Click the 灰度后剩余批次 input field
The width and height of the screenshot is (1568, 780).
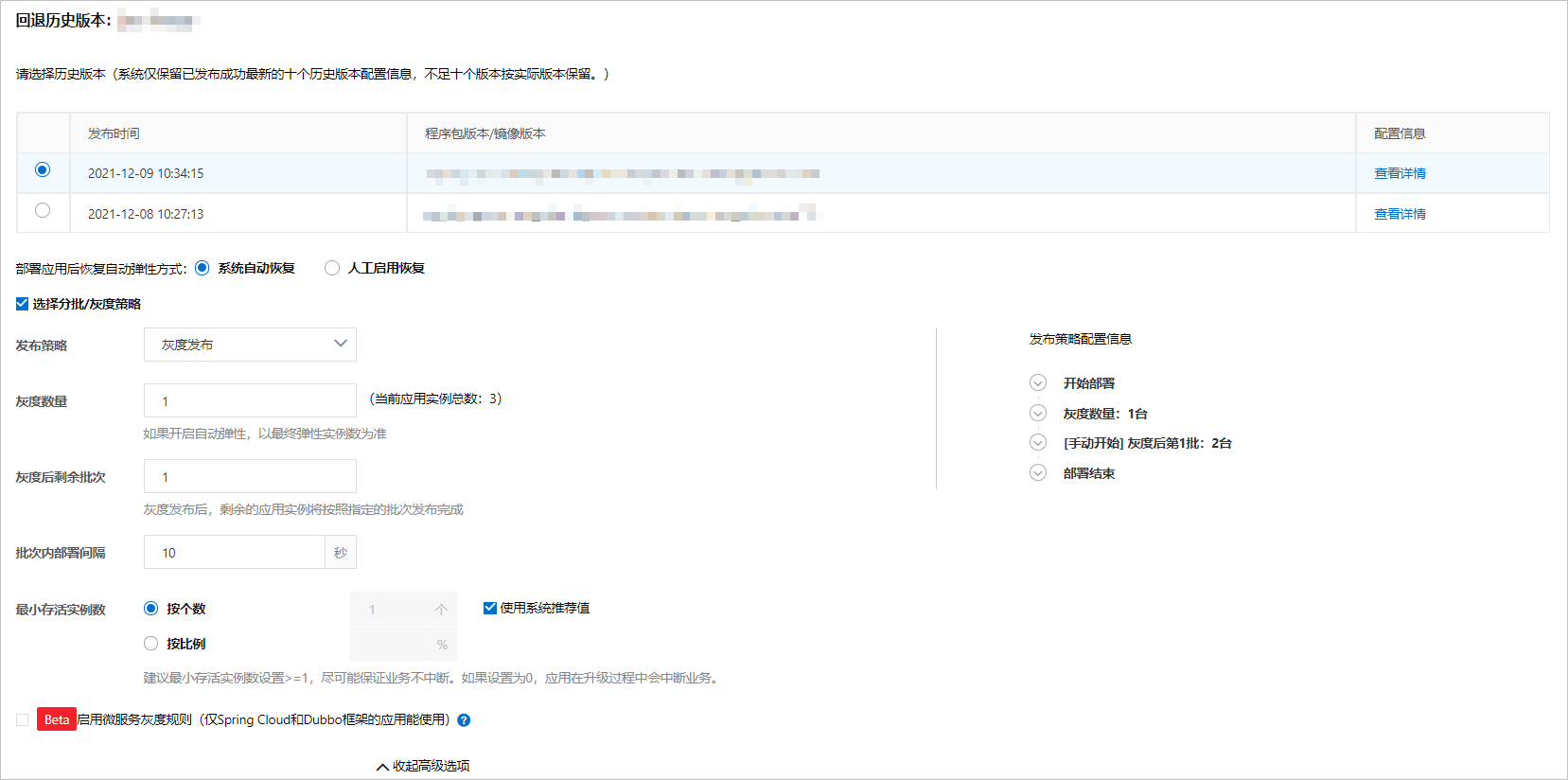pos(250,476)
